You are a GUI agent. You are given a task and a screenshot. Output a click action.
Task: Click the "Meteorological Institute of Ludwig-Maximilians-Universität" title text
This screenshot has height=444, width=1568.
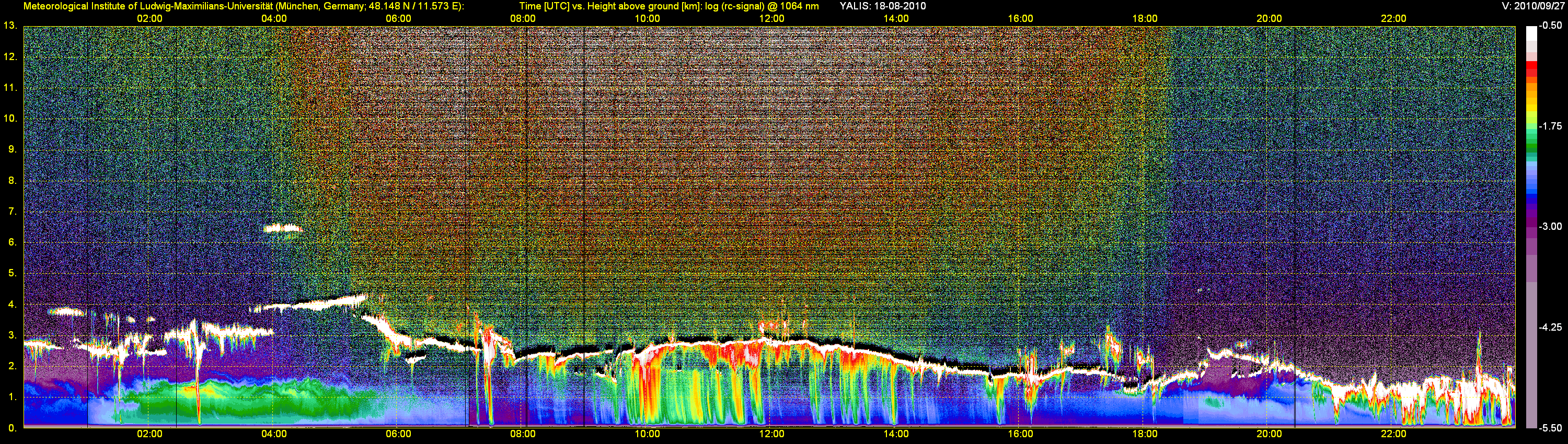[x=148, y=6]
